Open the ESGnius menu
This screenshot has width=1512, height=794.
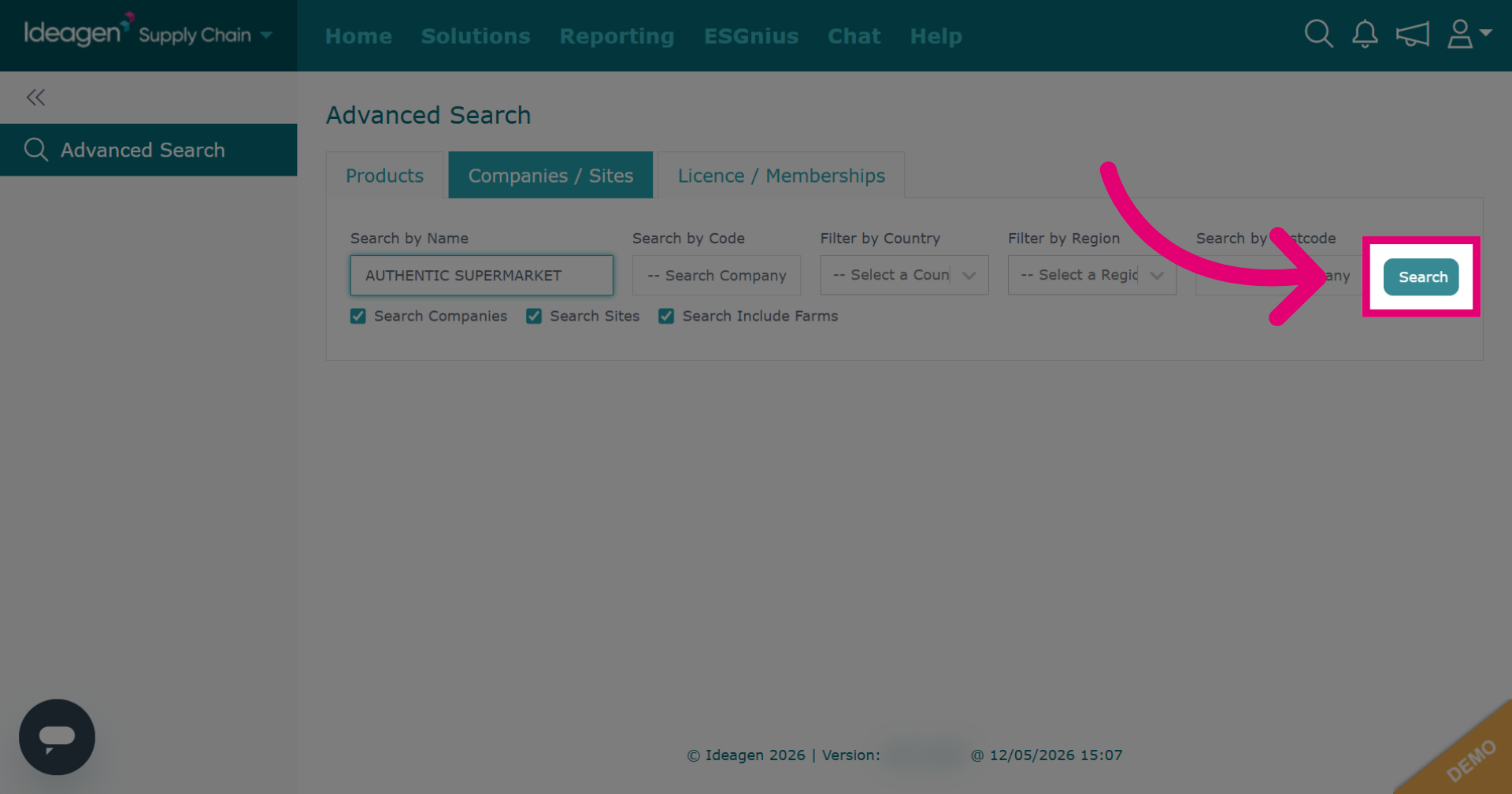[751, 36]
